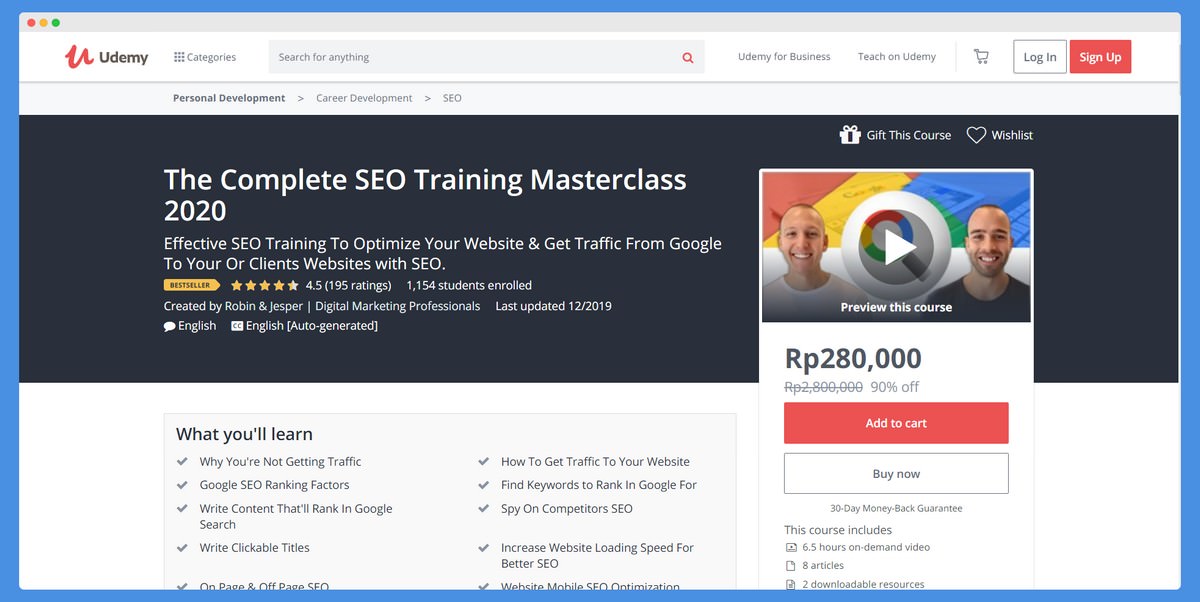Click the downloadable resources icon
The width and height of the screenshot is (1200, 602).
tap(791, 584)
